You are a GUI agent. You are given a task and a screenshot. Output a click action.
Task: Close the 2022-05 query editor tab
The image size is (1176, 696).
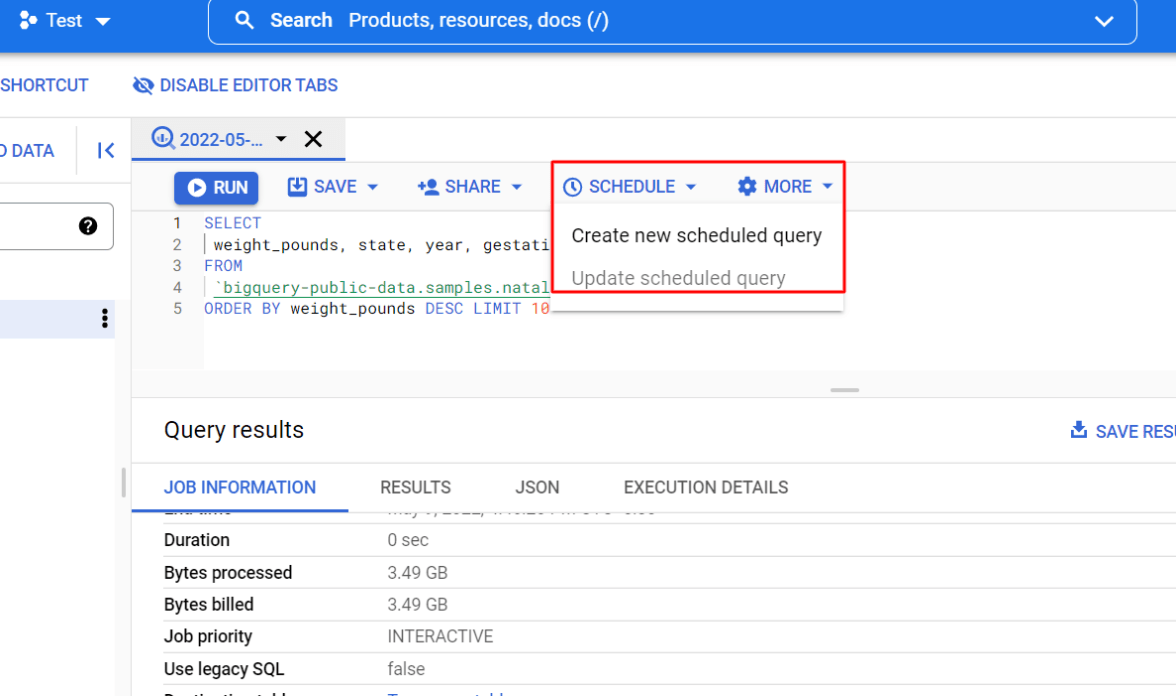click(x=313, y=139)
